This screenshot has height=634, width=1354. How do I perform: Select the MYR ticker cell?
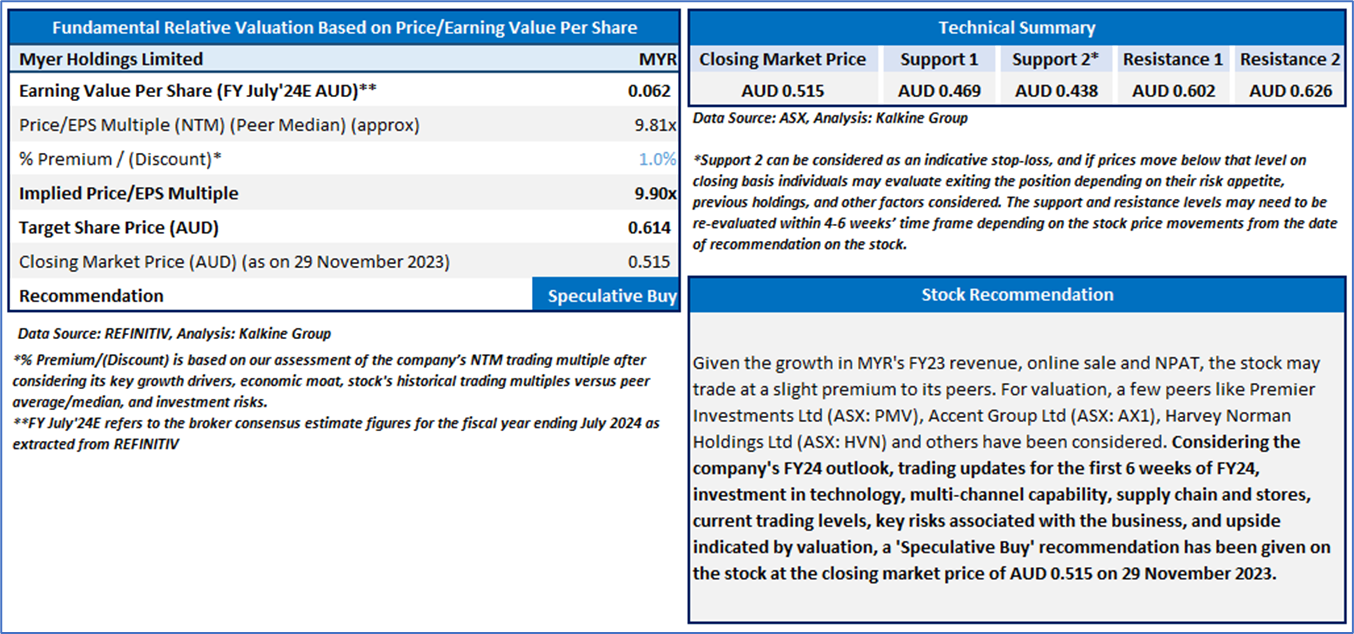click(656, 59)
